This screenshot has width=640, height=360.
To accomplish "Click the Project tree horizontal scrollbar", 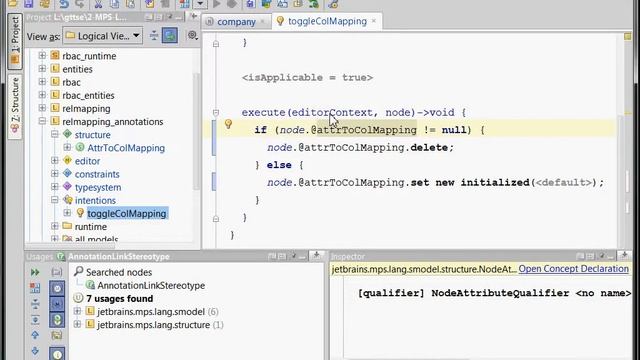I will [x=70, y=245].
